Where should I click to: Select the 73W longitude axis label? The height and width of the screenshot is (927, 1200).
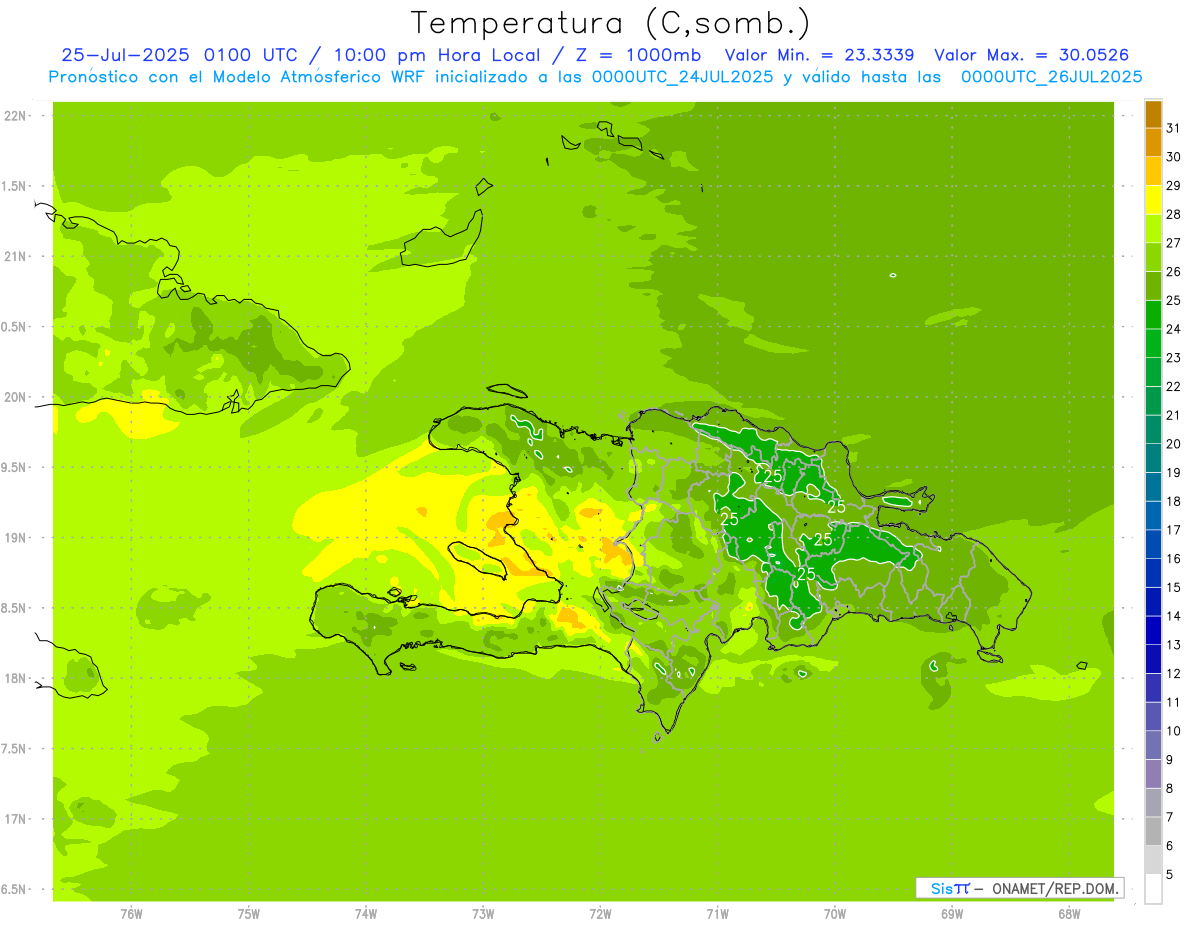tap(483, 914)
